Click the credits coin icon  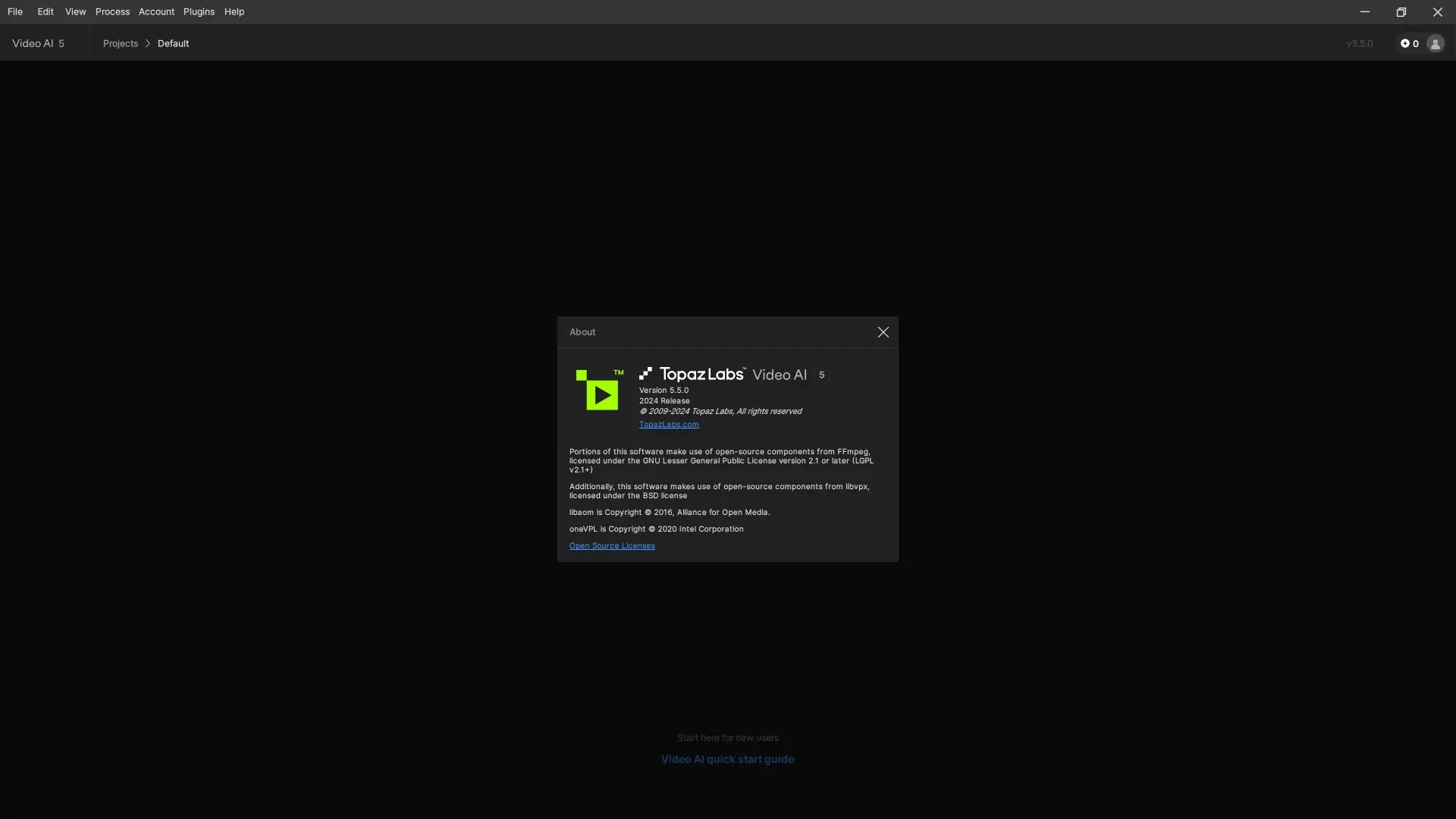[1404, 43]
